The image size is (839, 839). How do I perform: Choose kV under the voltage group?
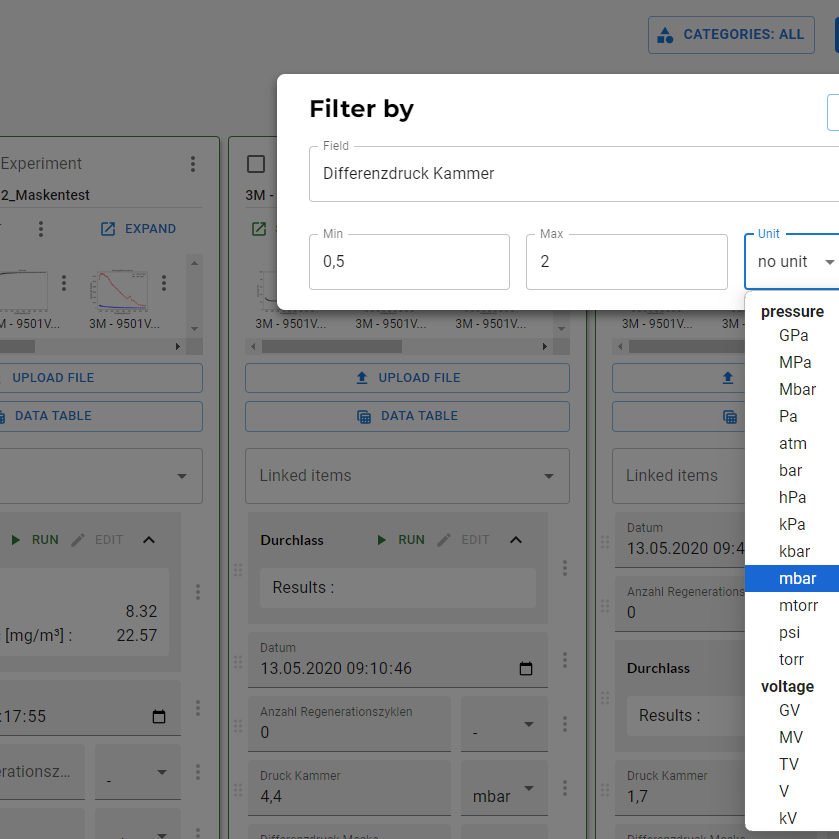pyautogui.click(x=788, y=818)
